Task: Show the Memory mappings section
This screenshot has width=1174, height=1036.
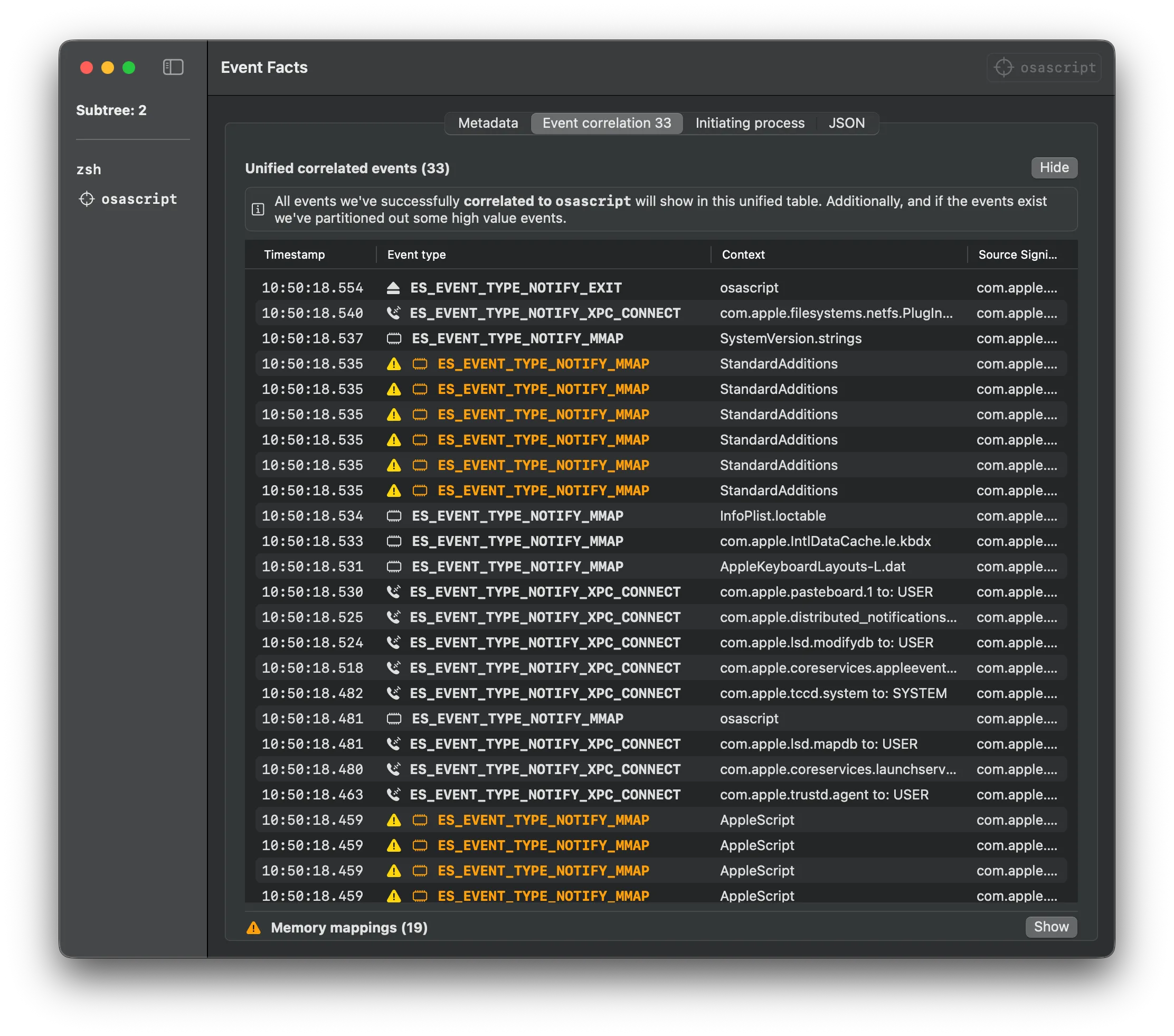Action: (1051, 927)
